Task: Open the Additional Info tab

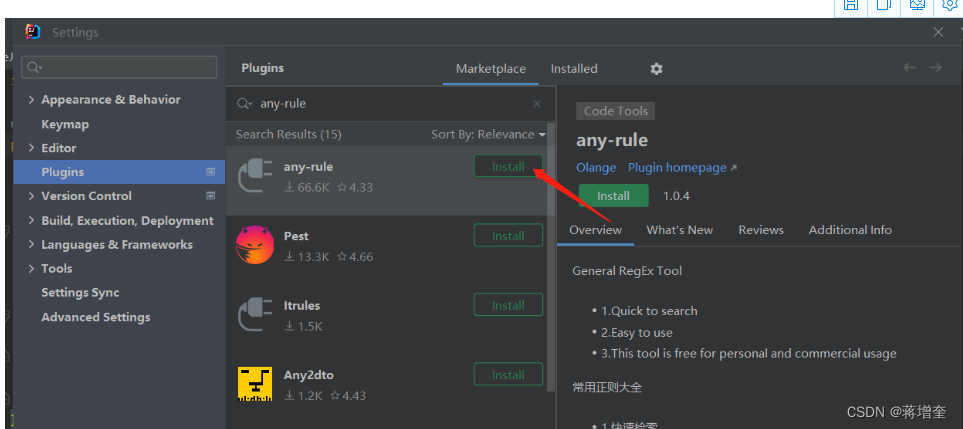Action: point(850,230)
